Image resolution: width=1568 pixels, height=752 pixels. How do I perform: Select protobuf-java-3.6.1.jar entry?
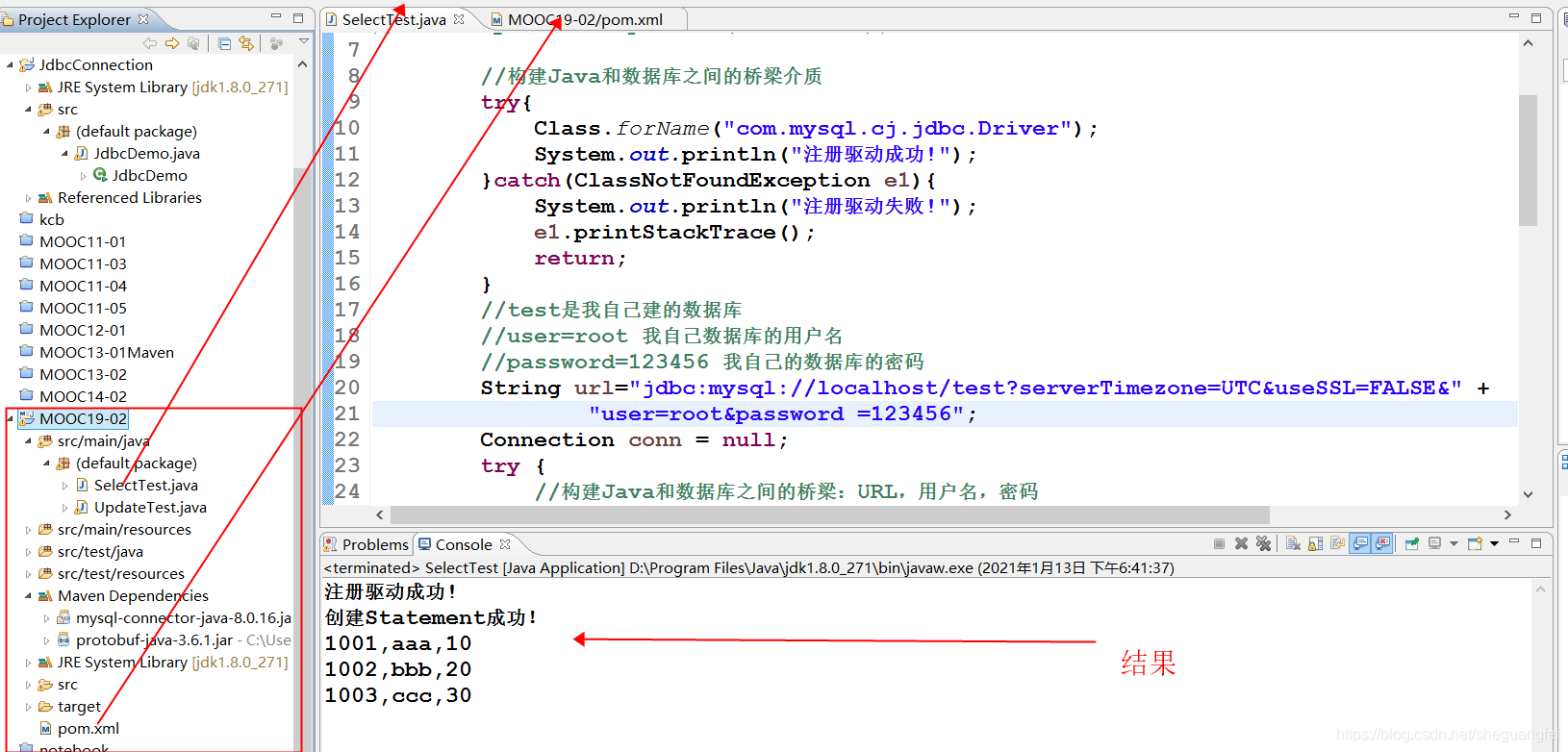pyautogui.click(x=183, y=639)
